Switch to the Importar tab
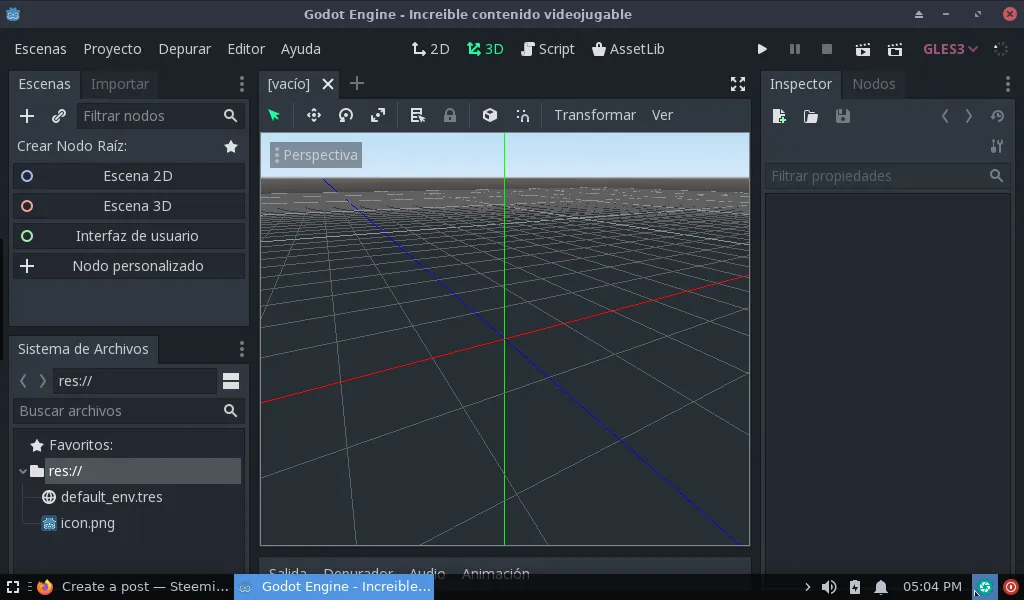This screenshot has height=600, width=1024. (x=120, y=84)
